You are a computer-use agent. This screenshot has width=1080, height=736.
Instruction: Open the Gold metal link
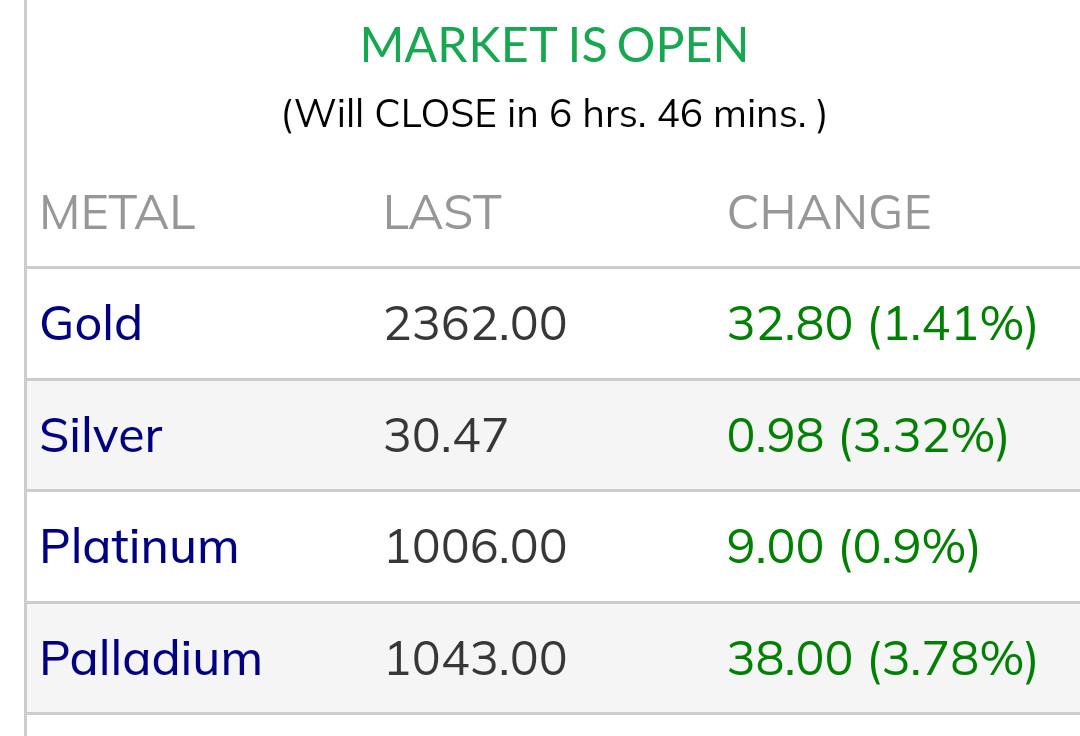pos(91,324)
